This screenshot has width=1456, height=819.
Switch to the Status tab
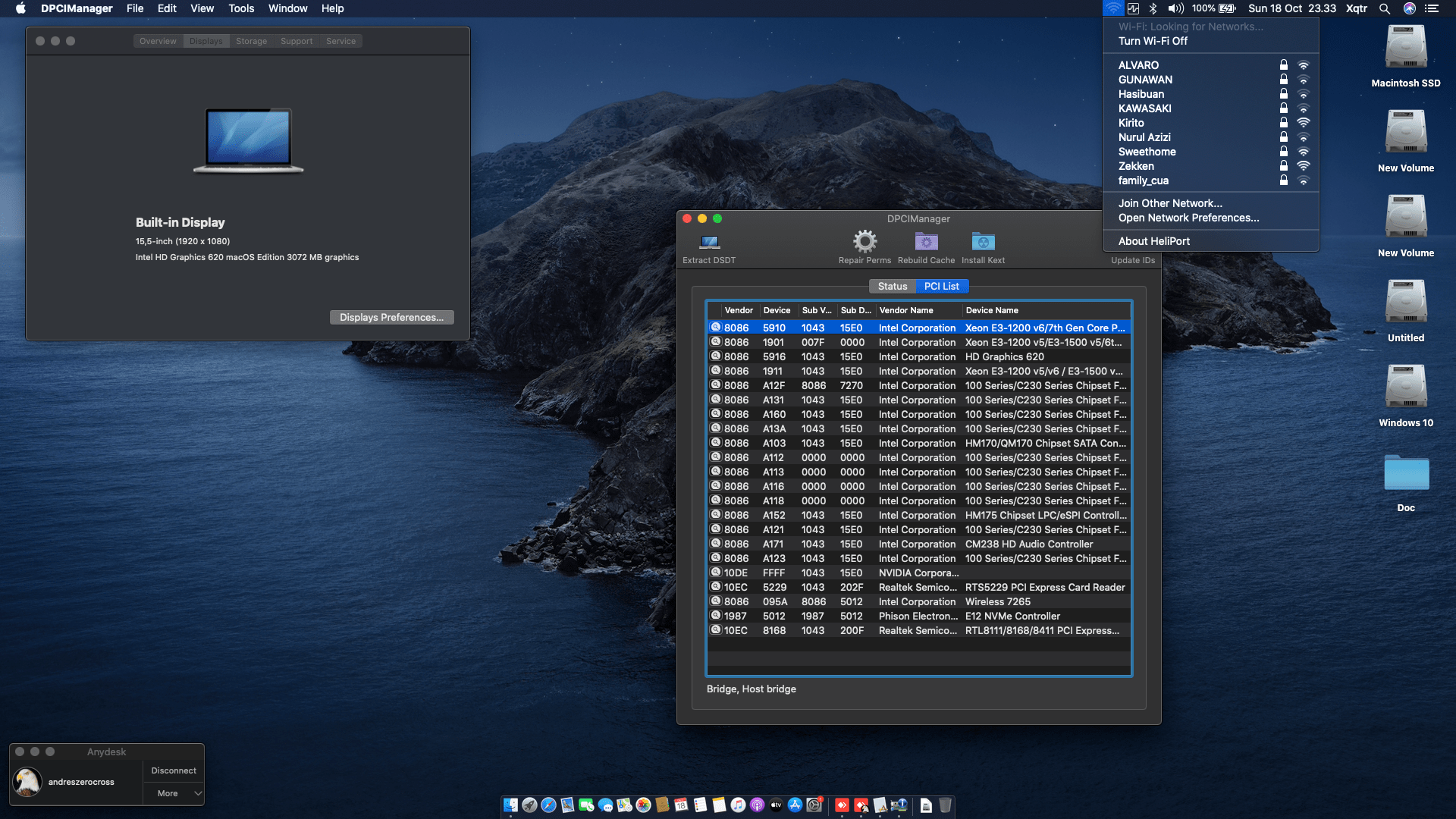[x=893, y=286]
